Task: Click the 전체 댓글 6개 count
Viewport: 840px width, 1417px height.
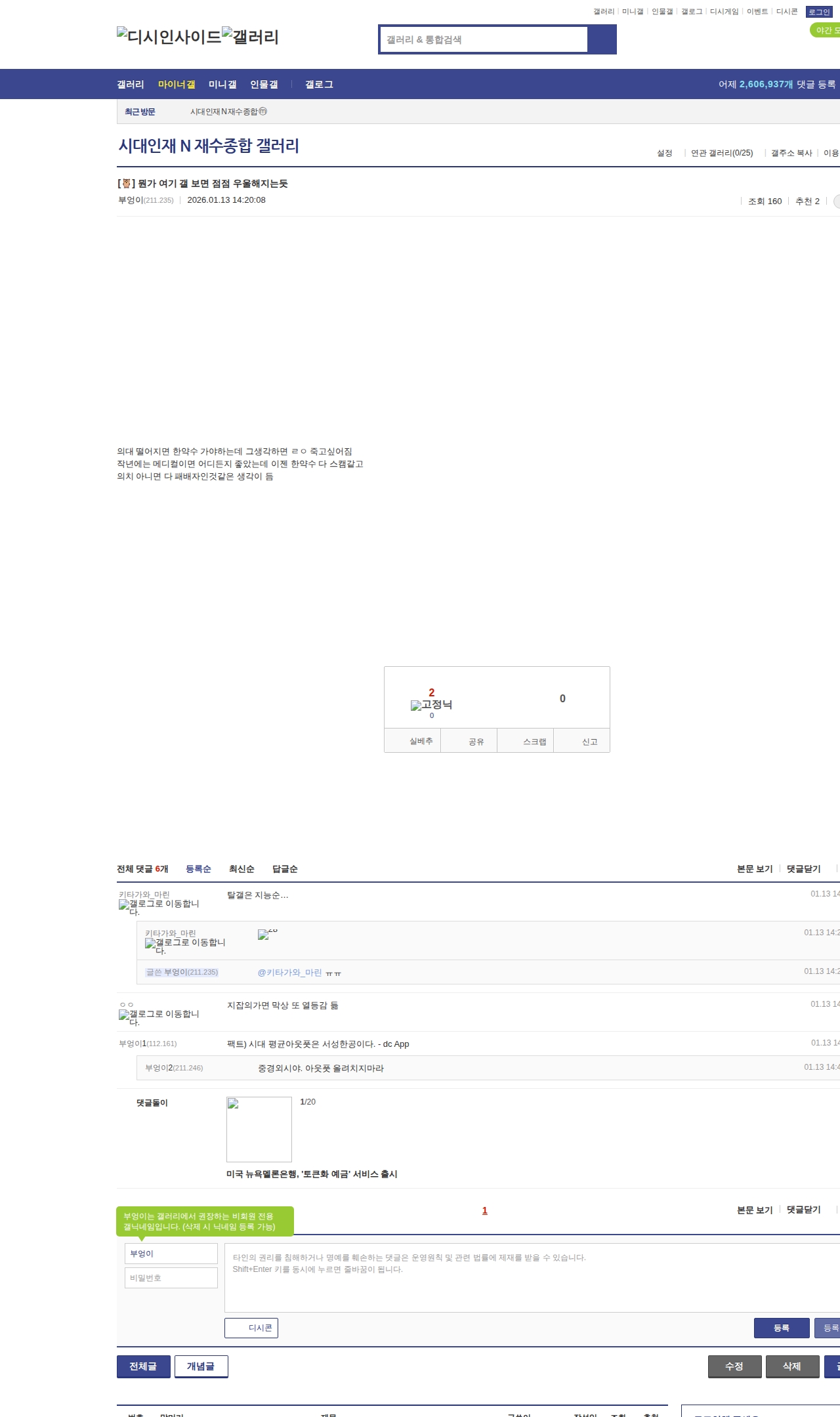Action: click(x=142, y=869)
